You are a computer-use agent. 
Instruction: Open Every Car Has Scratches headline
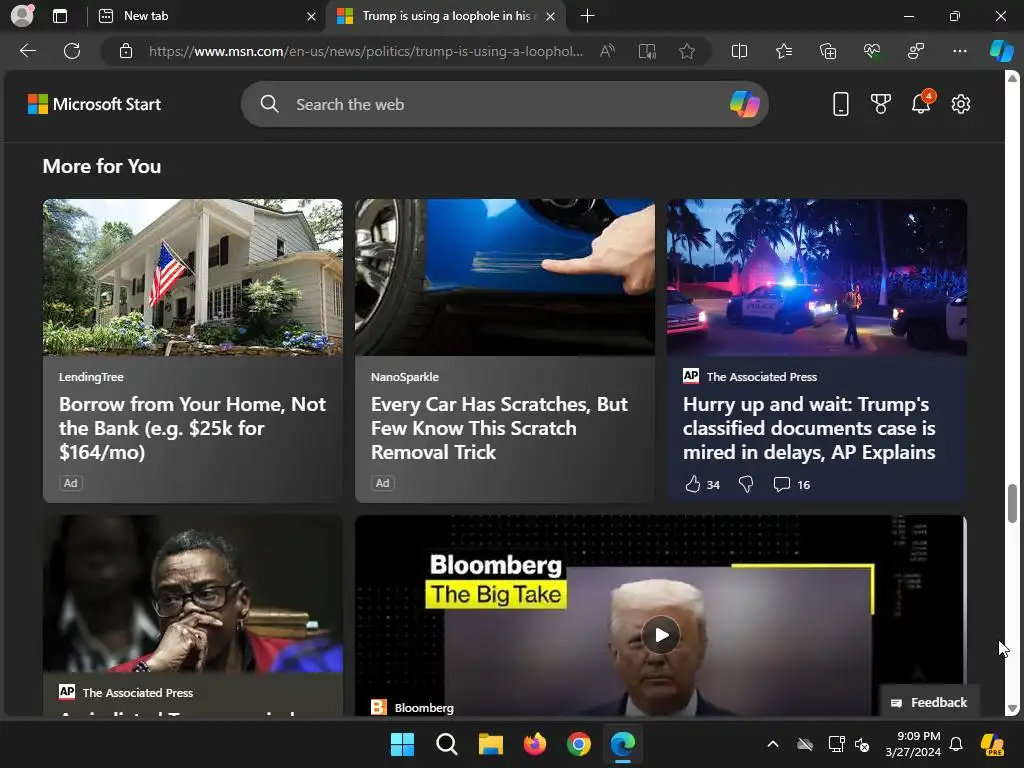pyautogui.click(x=499, y=428)
